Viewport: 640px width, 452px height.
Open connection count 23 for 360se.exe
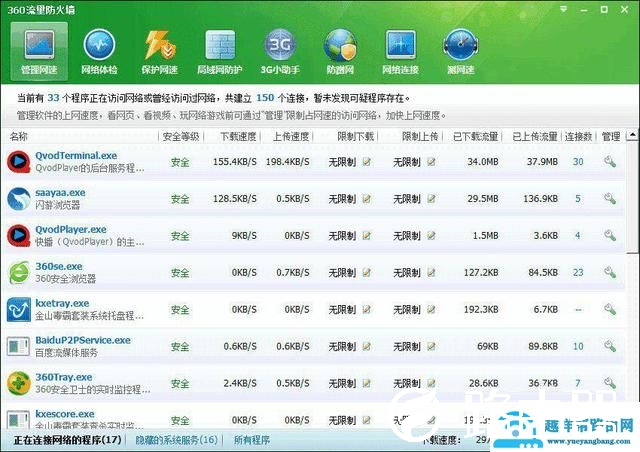tap(578, 272)
